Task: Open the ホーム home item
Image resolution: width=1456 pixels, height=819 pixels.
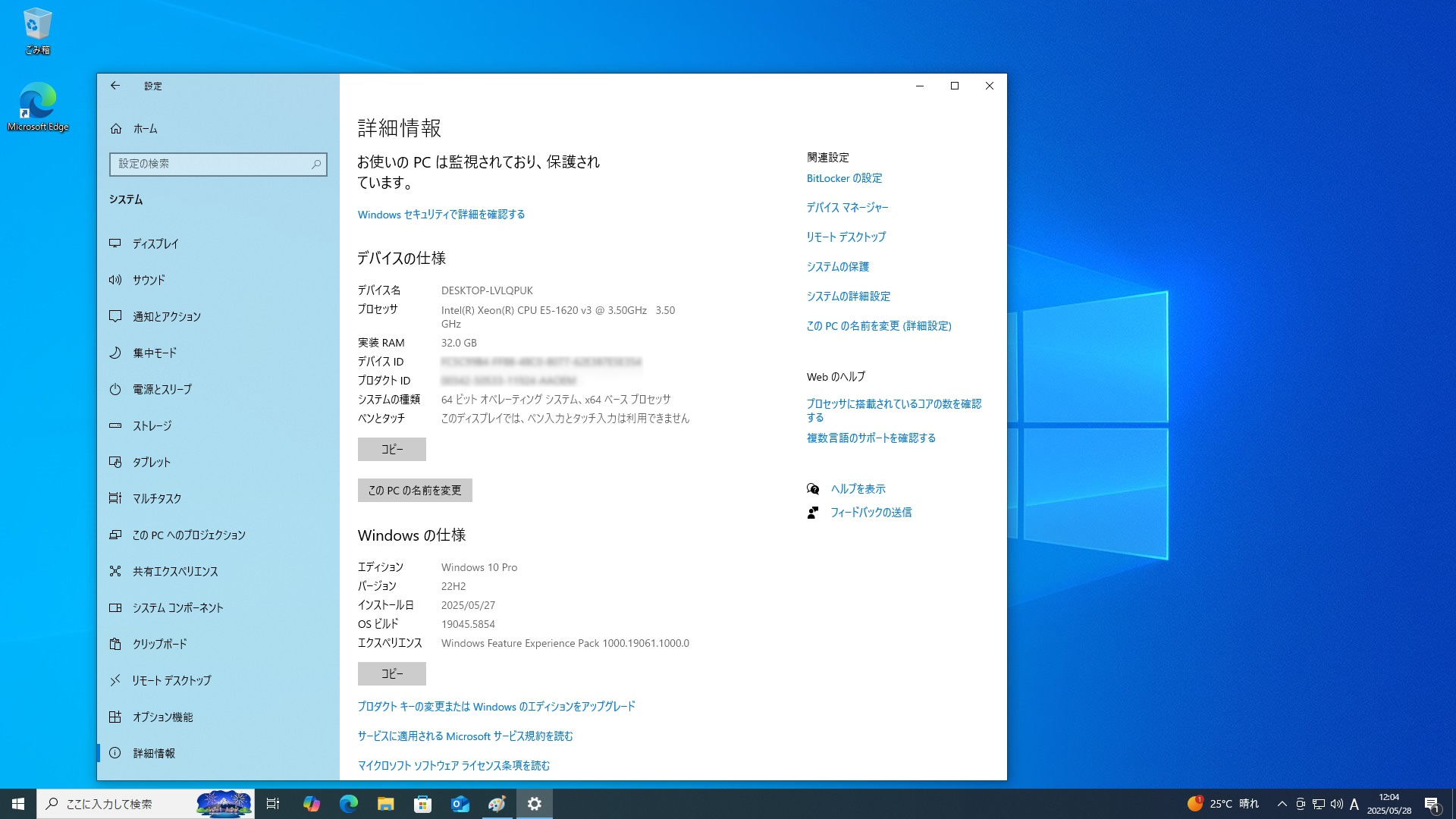Action: [218, 129]
